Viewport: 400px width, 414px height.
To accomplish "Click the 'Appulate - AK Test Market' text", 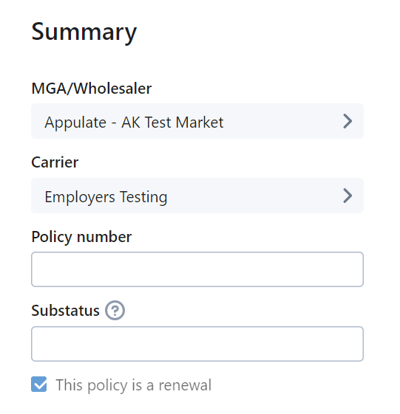I will pyautogui.click(x=134, y=122).
